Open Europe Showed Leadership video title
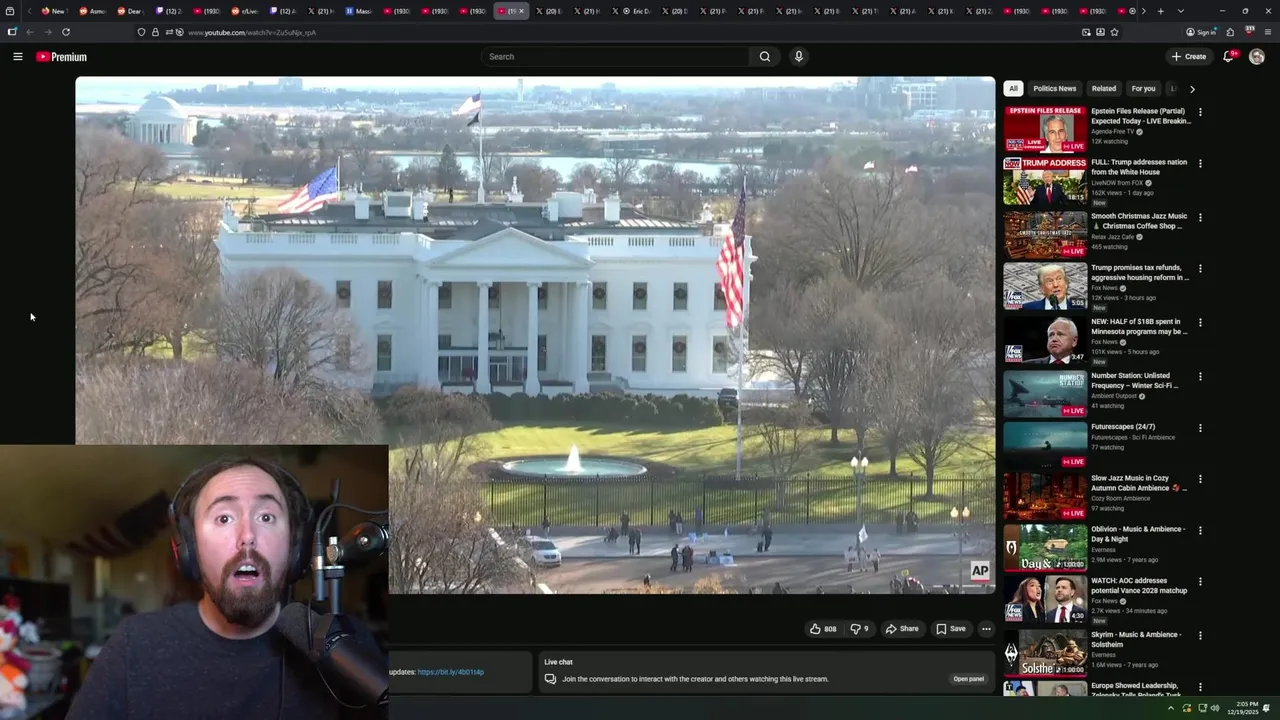Viewport: 1280px width, 720px height. pyautogui.click(x=1136, y=690)
